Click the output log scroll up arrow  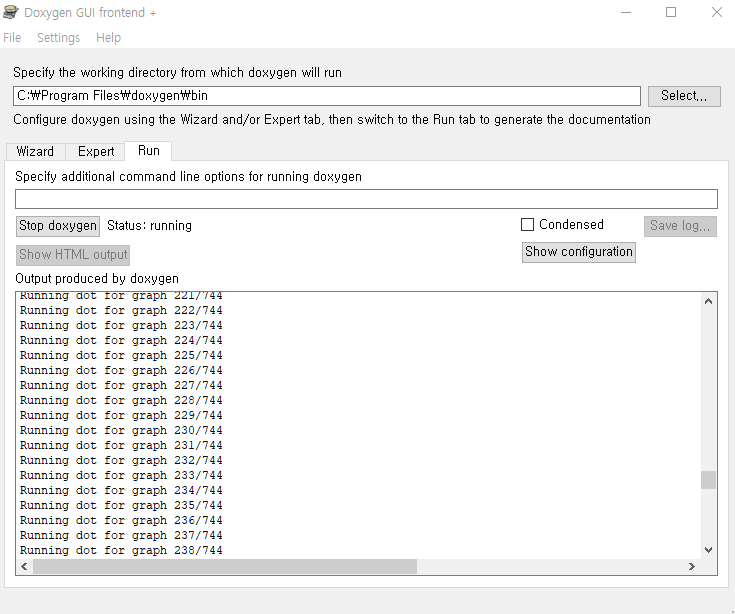click(708, 301)
